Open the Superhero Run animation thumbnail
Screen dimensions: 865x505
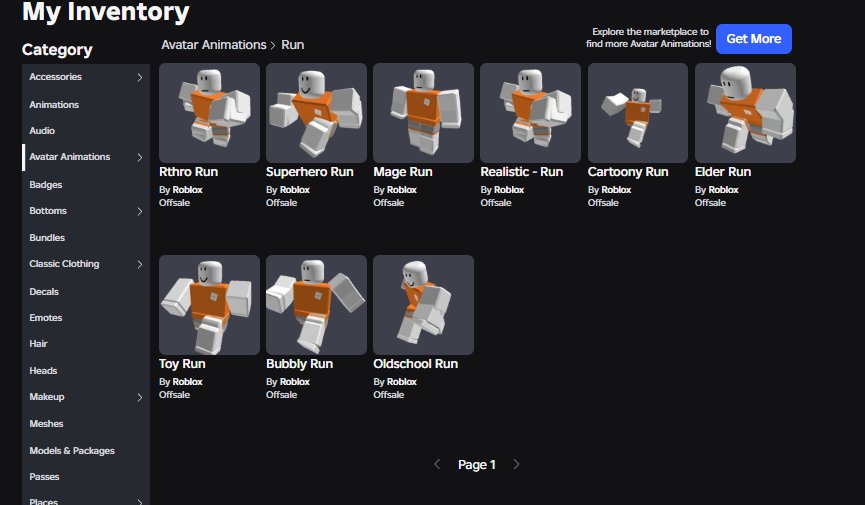(x=316, y=113)
